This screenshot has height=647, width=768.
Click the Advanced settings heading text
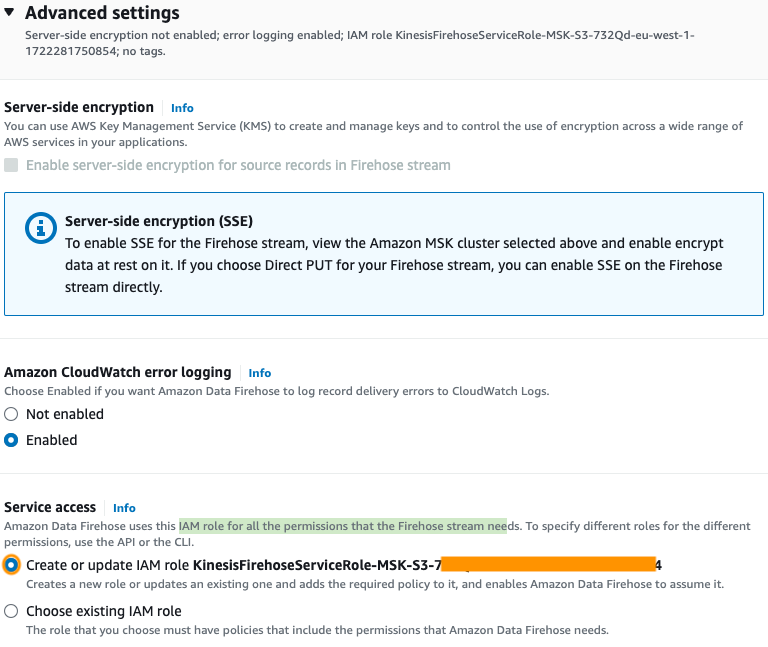click(x=102, y=13)
